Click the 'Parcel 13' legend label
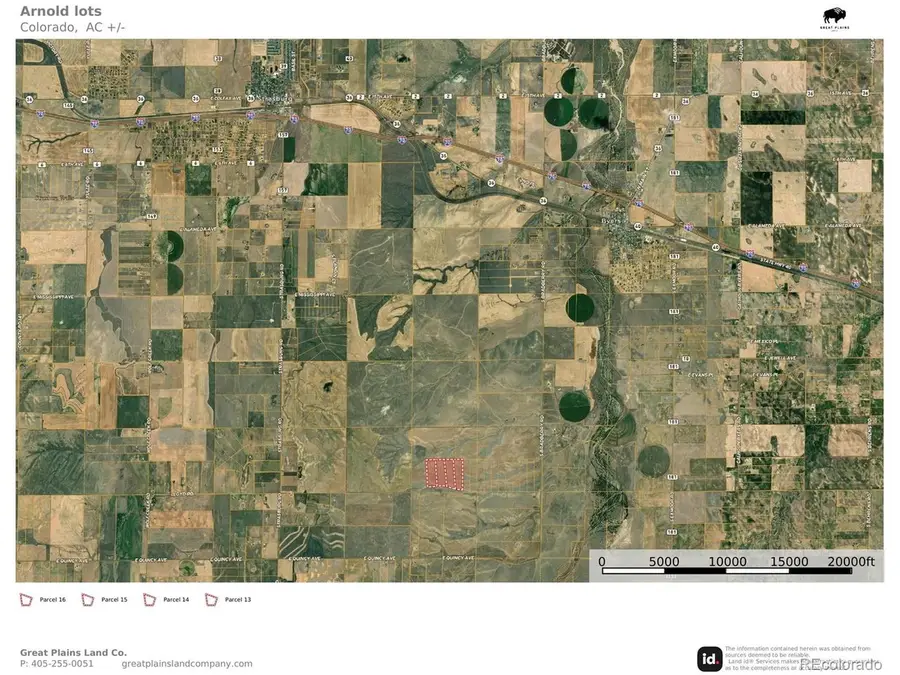Screen dimensions: 900x675 (238, 600)
